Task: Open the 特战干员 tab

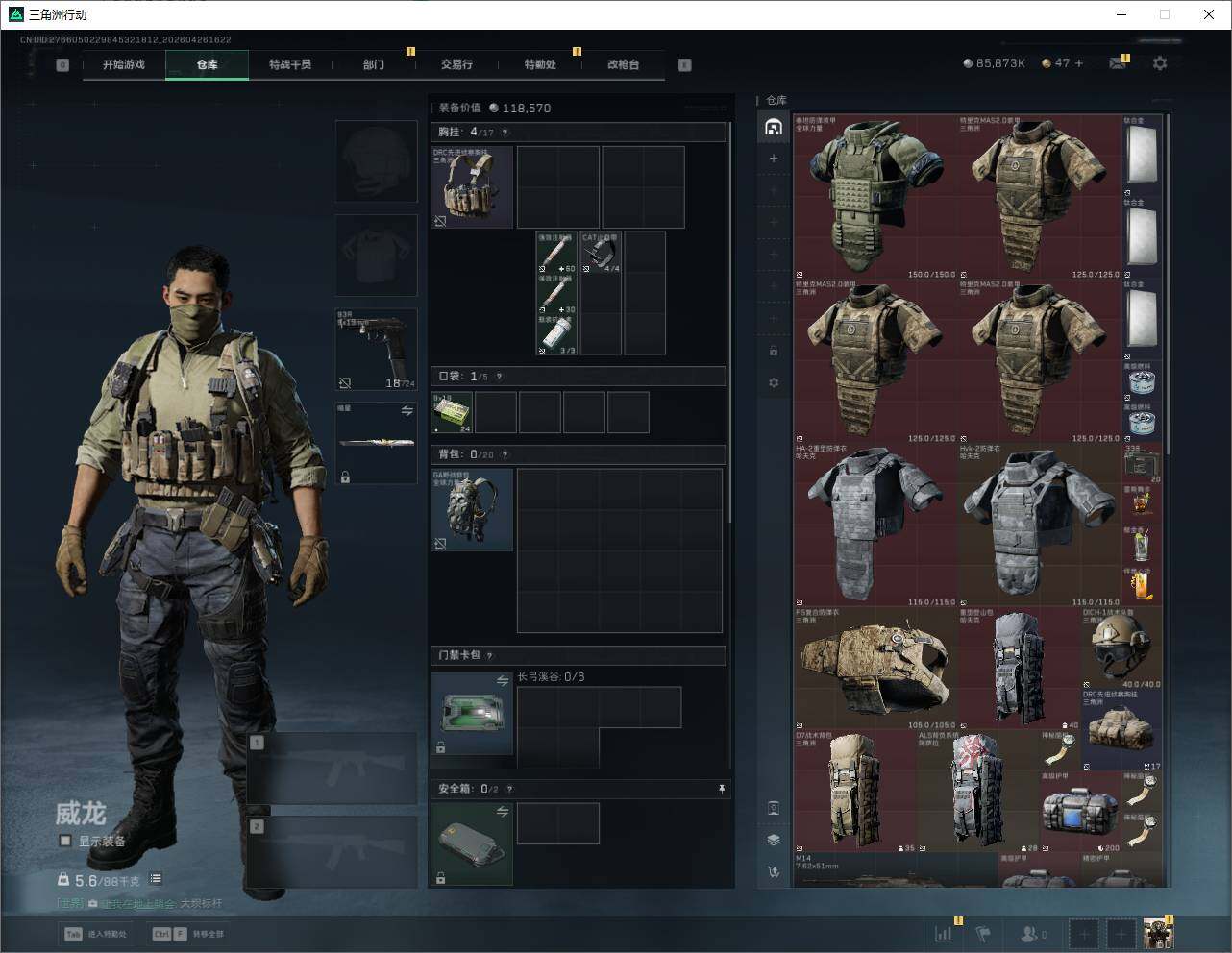Action: click(x=290, y=64)
